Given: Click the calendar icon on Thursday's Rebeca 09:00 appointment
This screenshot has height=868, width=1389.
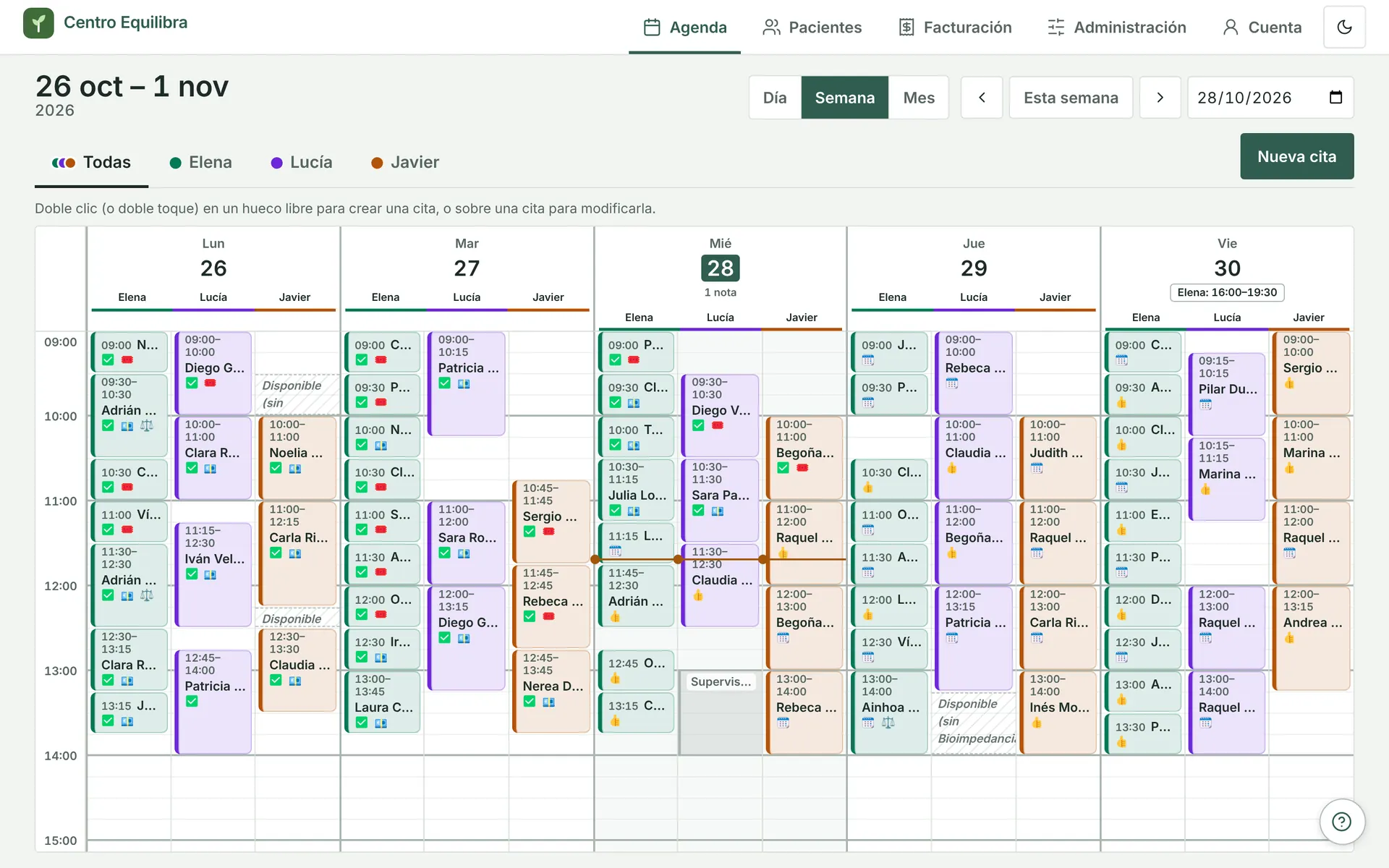Looking at the screenshot, I should 952,383.
